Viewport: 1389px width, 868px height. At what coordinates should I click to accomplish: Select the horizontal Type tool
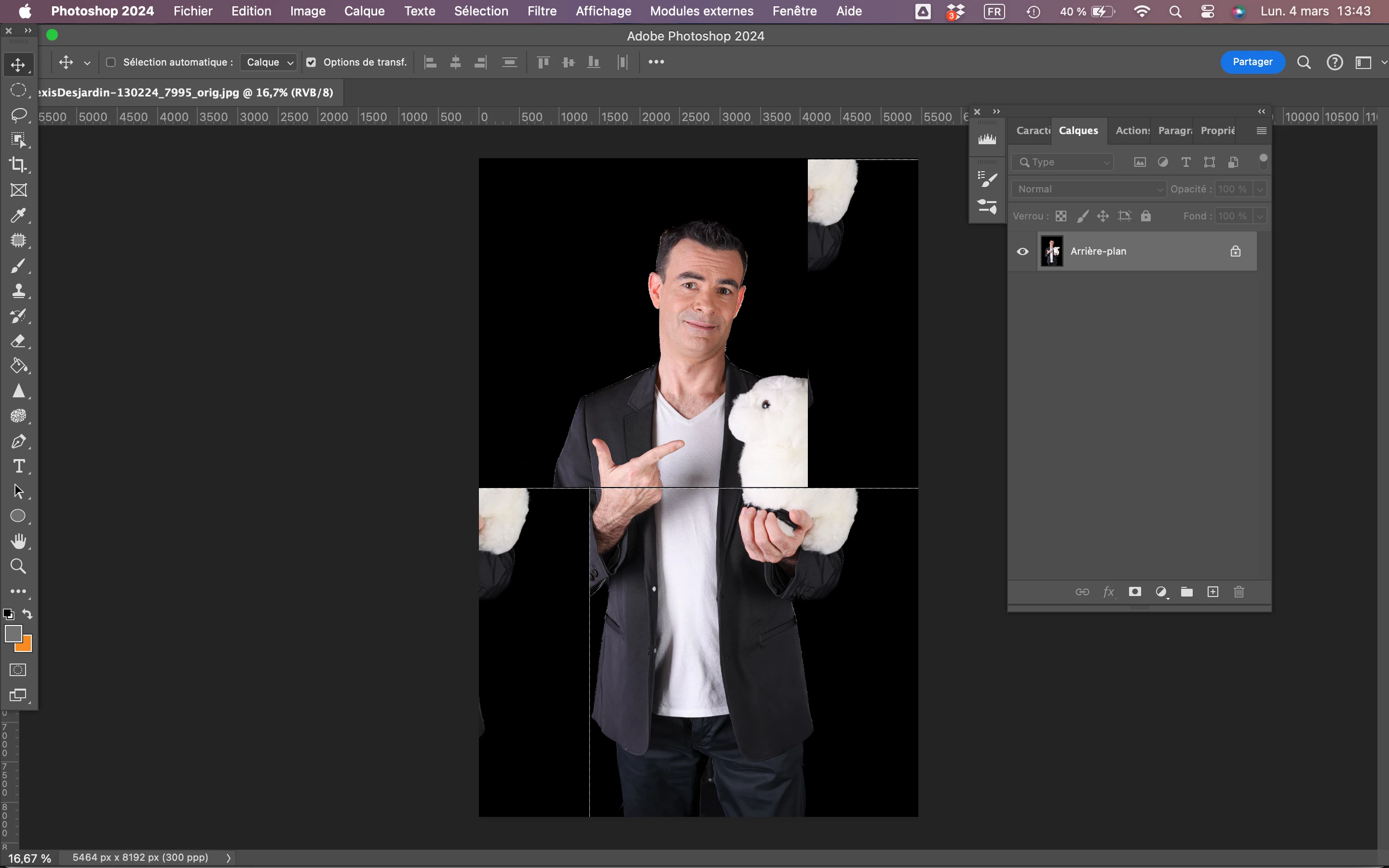click(x=18, y=466)
